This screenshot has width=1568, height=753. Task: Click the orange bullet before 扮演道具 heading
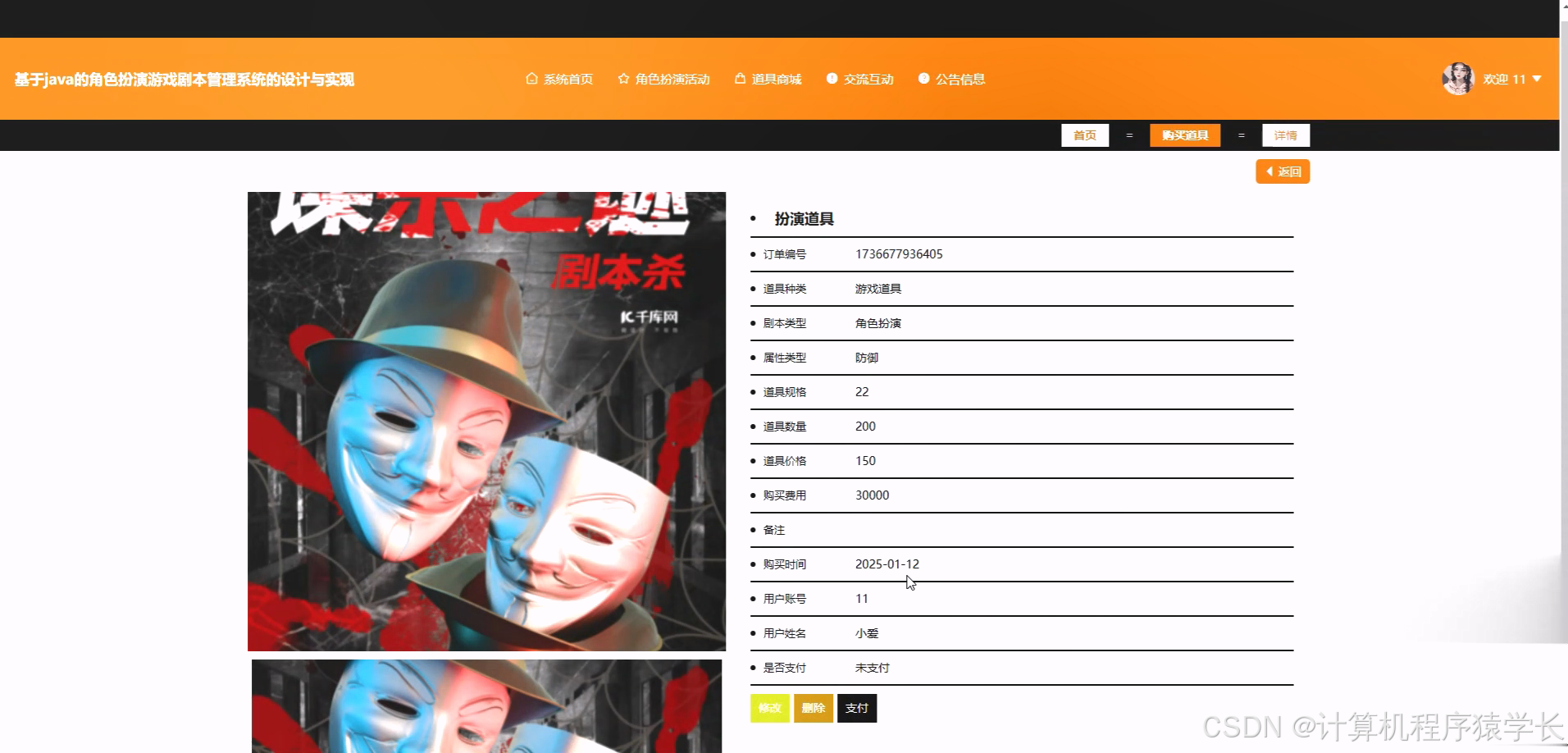pos(754,219)
